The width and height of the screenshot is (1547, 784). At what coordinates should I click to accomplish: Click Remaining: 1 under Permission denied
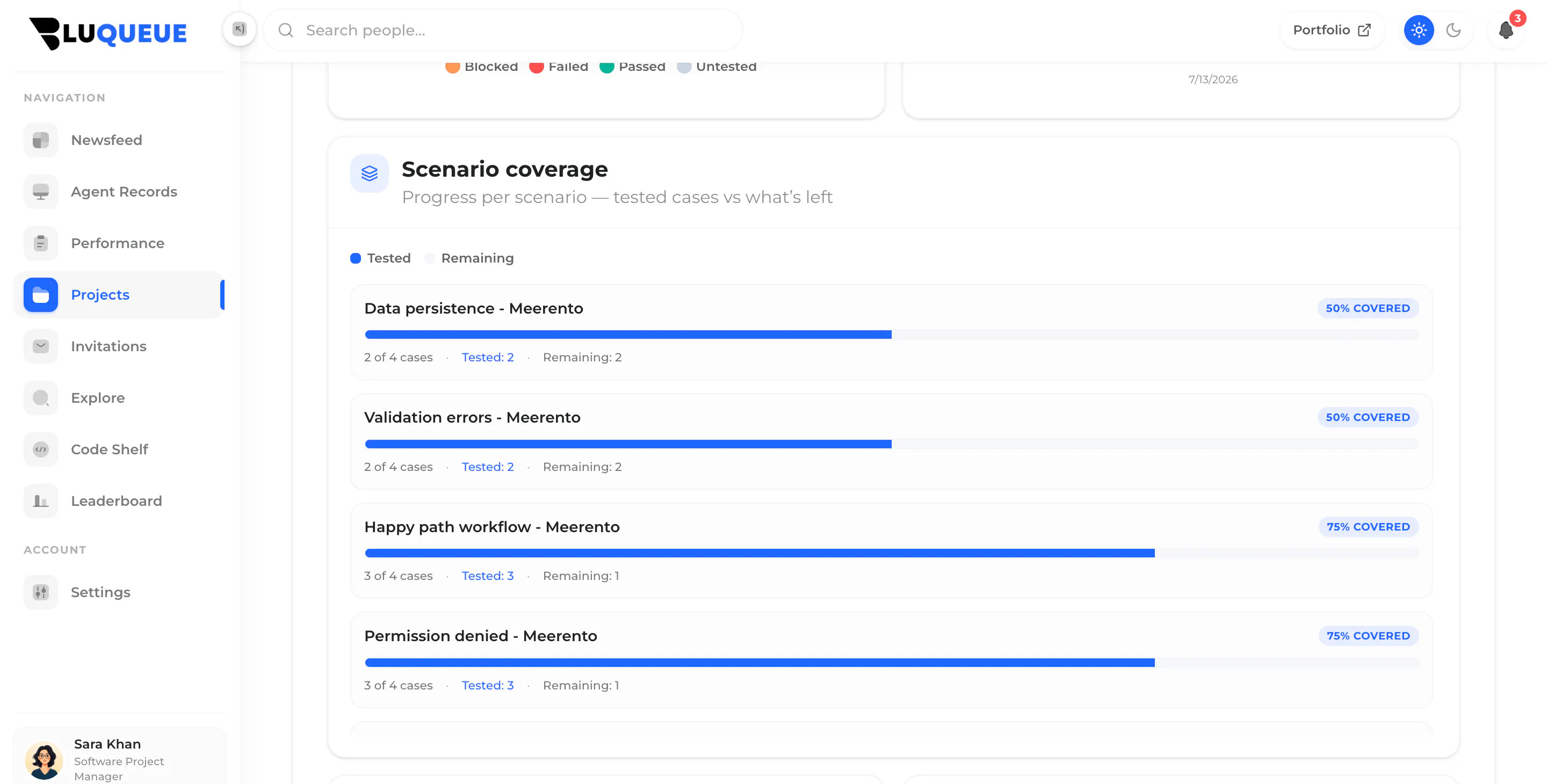[581, 685]
